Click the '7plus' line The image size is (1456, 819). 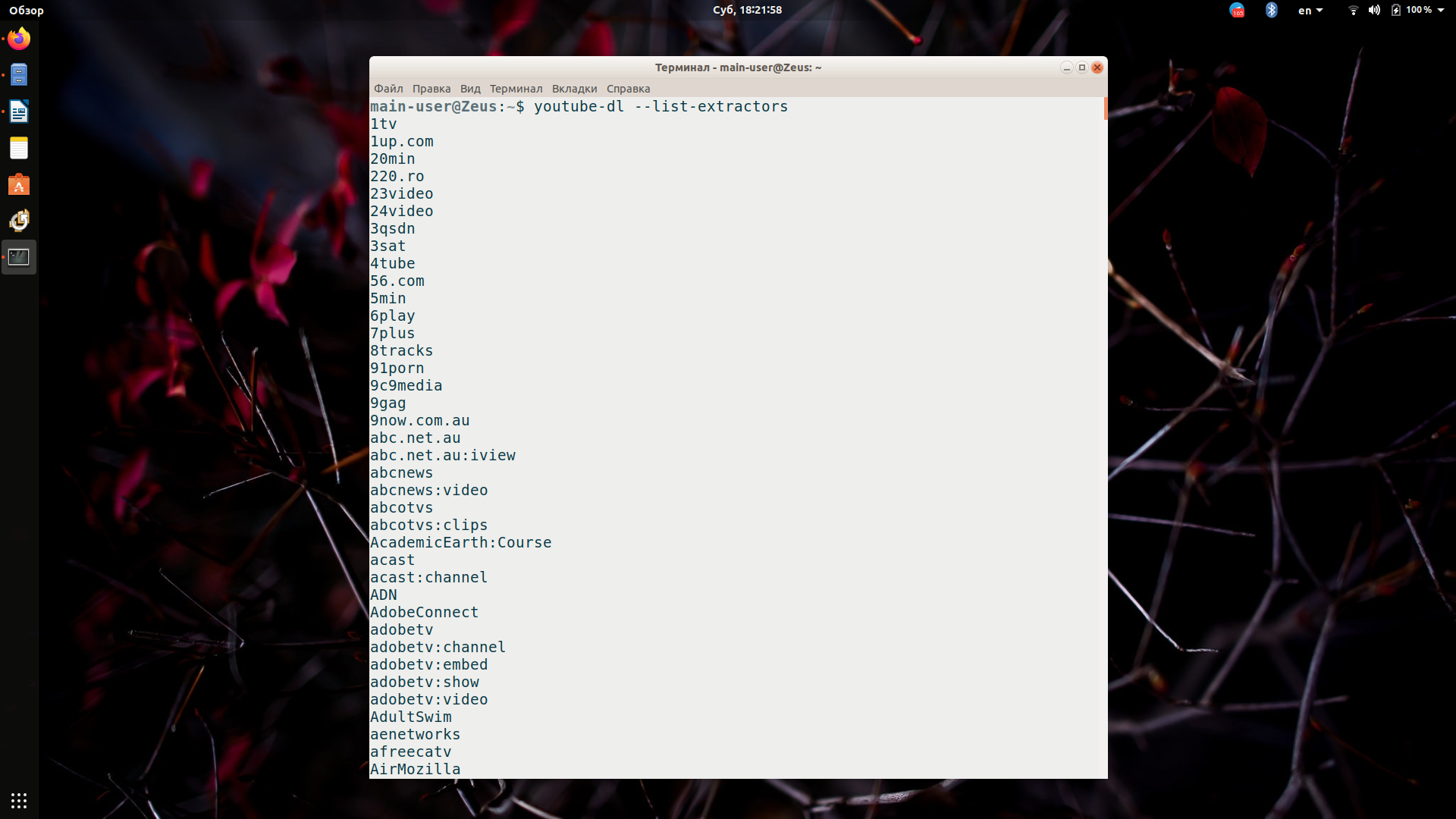[x=392, y=334]
